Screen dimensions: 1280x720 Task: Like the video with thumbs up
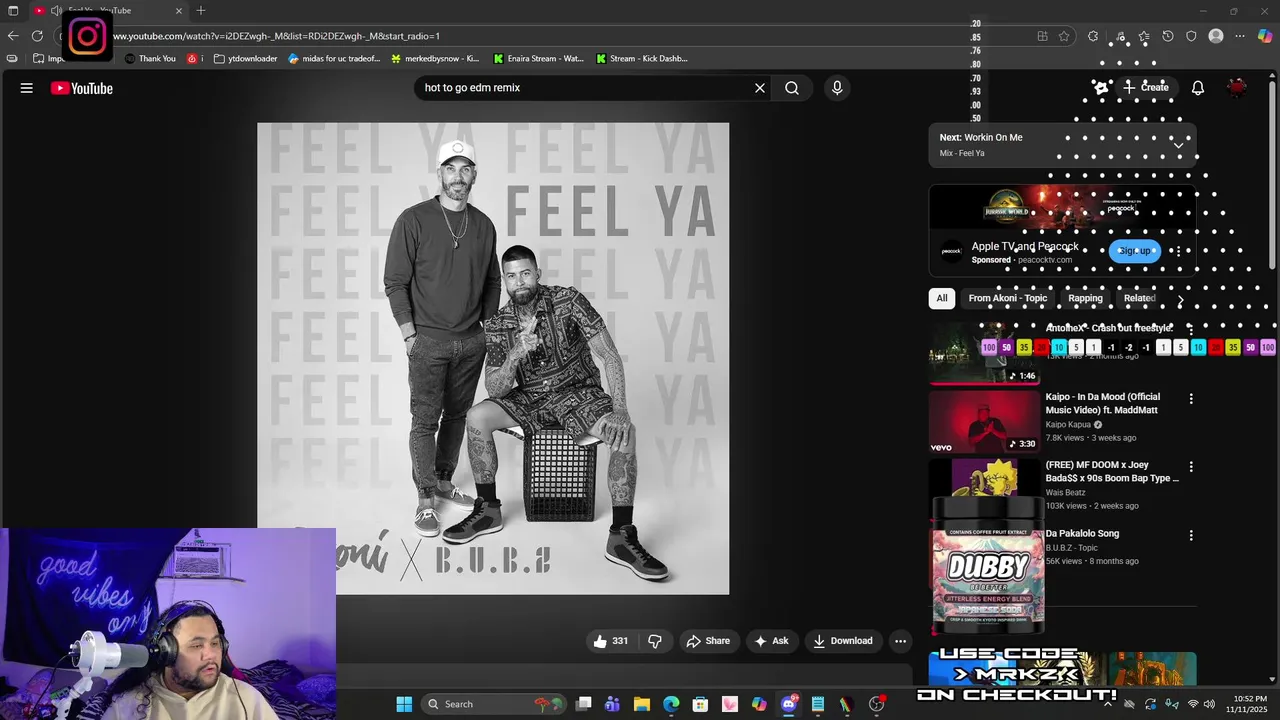click(x=611, y=641)
